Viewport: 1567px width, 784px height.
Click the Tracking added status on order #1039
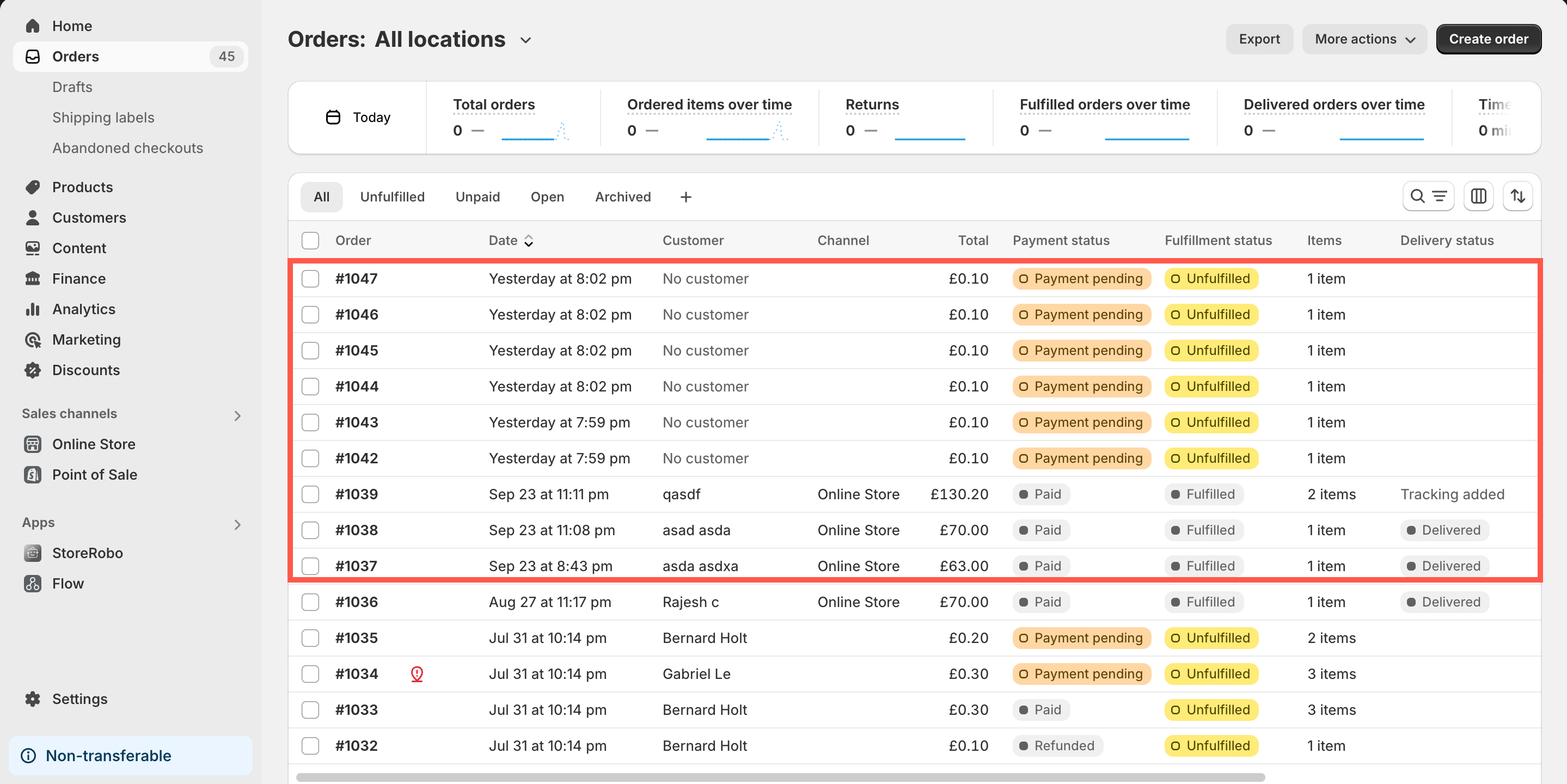click(x=1452, y=494)
